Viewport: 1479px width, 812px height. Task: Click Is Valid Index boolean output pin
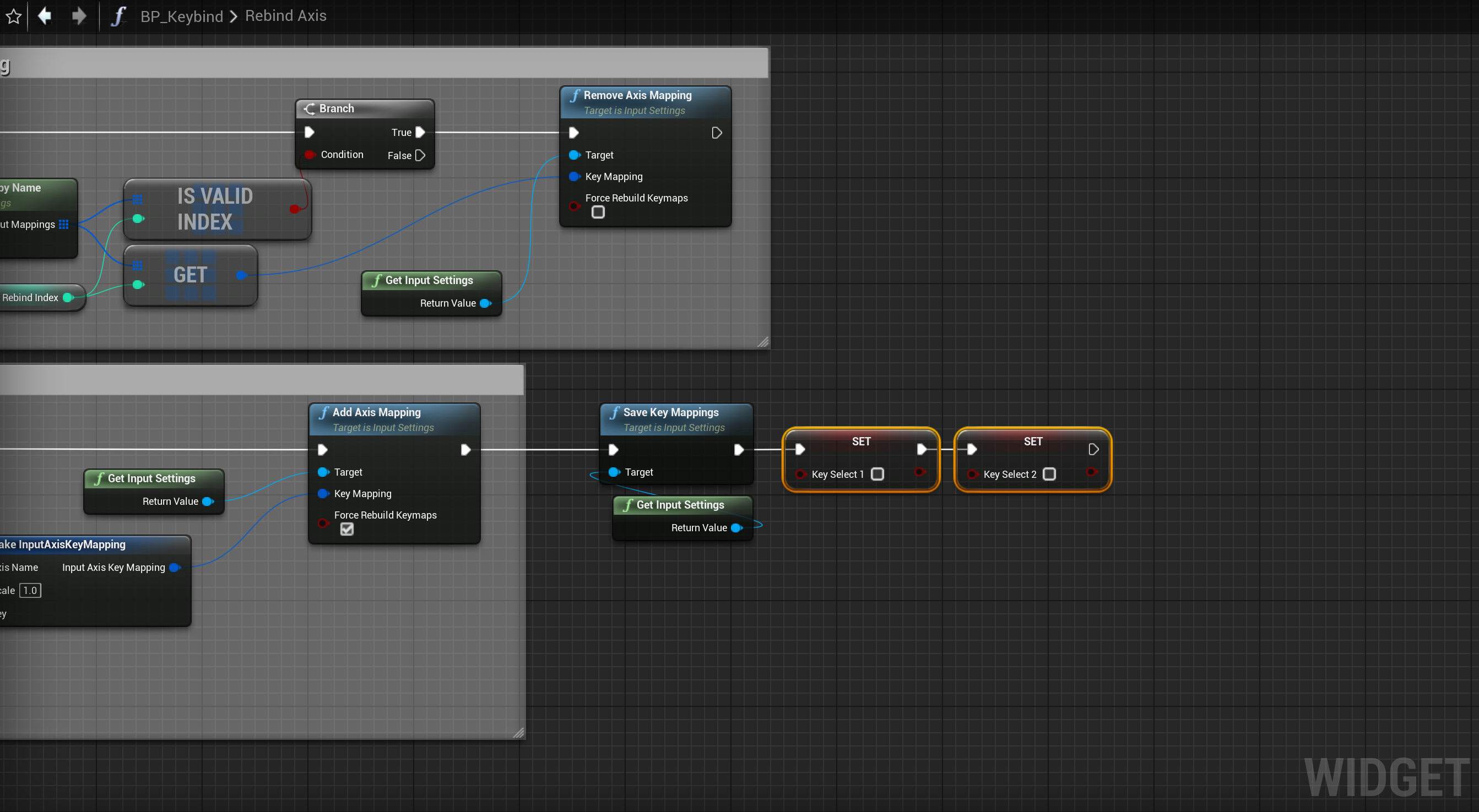295,209
